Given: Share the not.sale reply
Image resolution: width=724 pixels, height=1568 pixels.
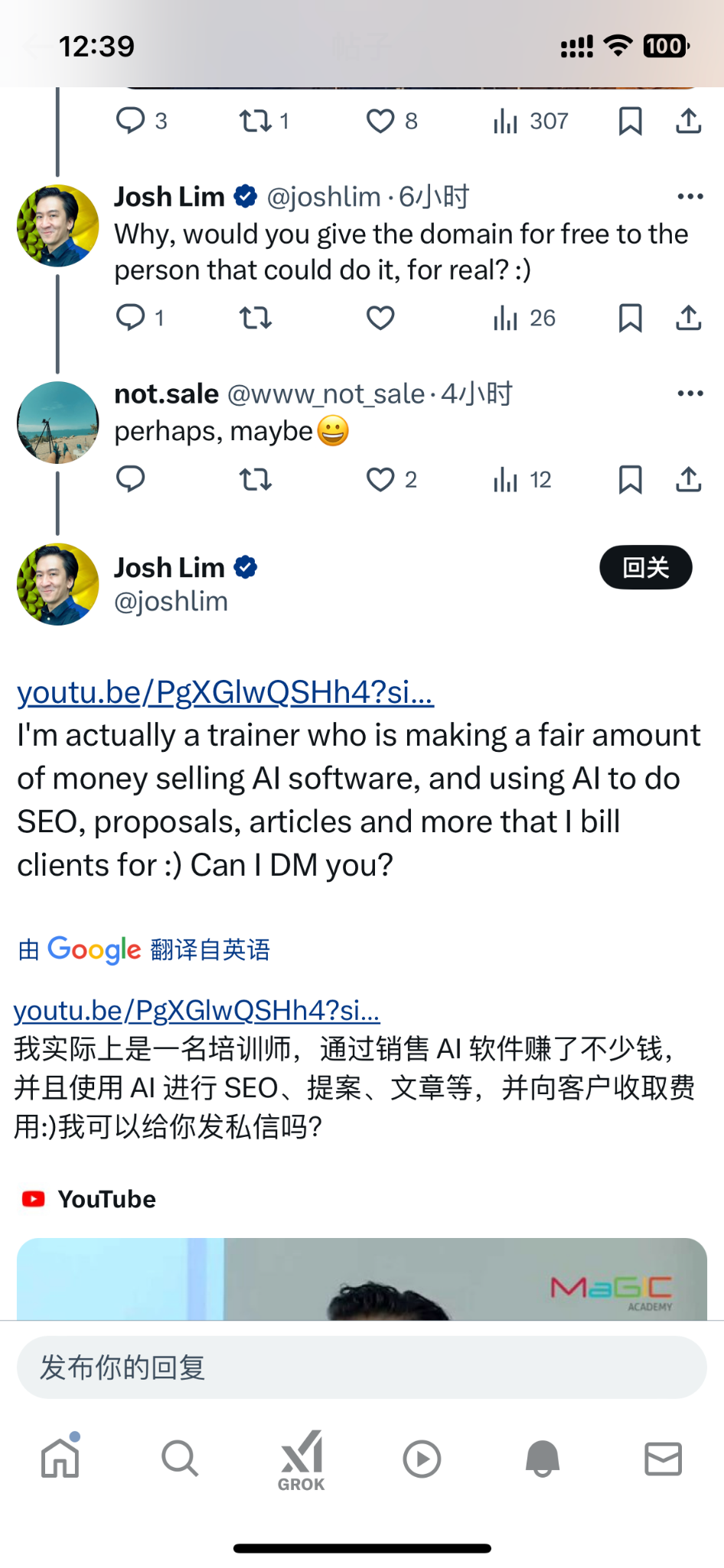Looking at the screenshot, I should pyautogui.click(x=689, y=479).
